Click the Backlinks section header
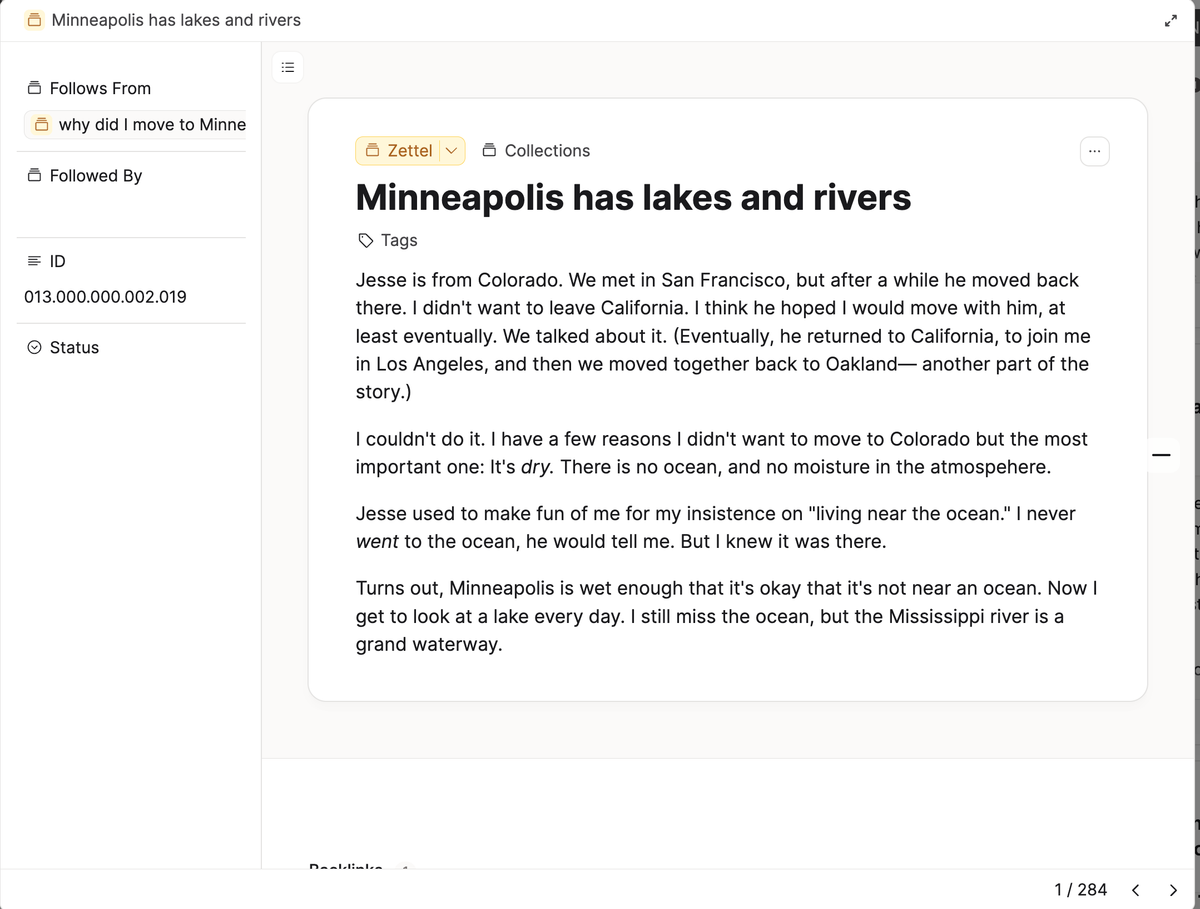The image size is (1200, 909). point(346,866)
